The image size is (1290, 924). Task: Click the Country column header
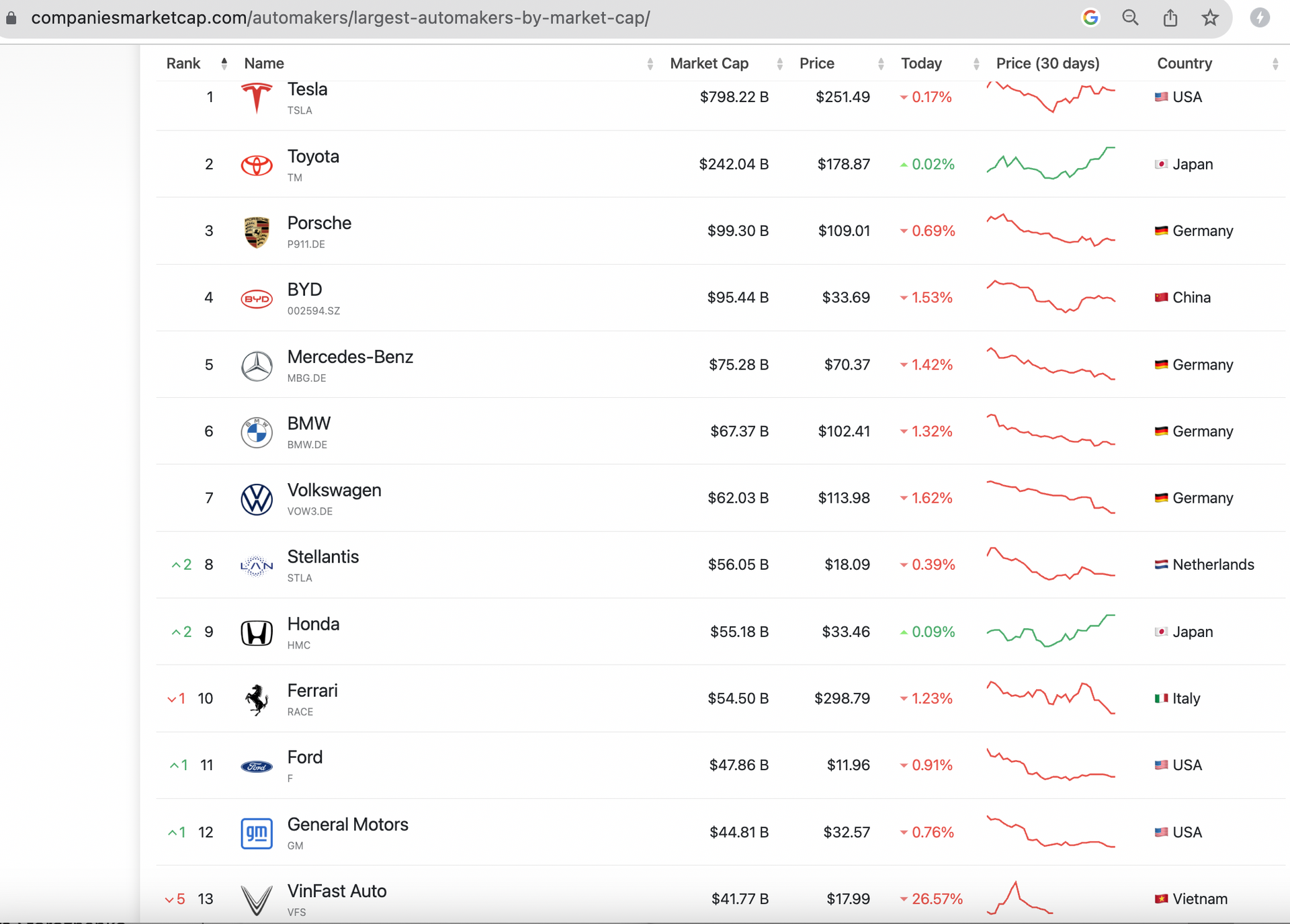(1185, 63)
